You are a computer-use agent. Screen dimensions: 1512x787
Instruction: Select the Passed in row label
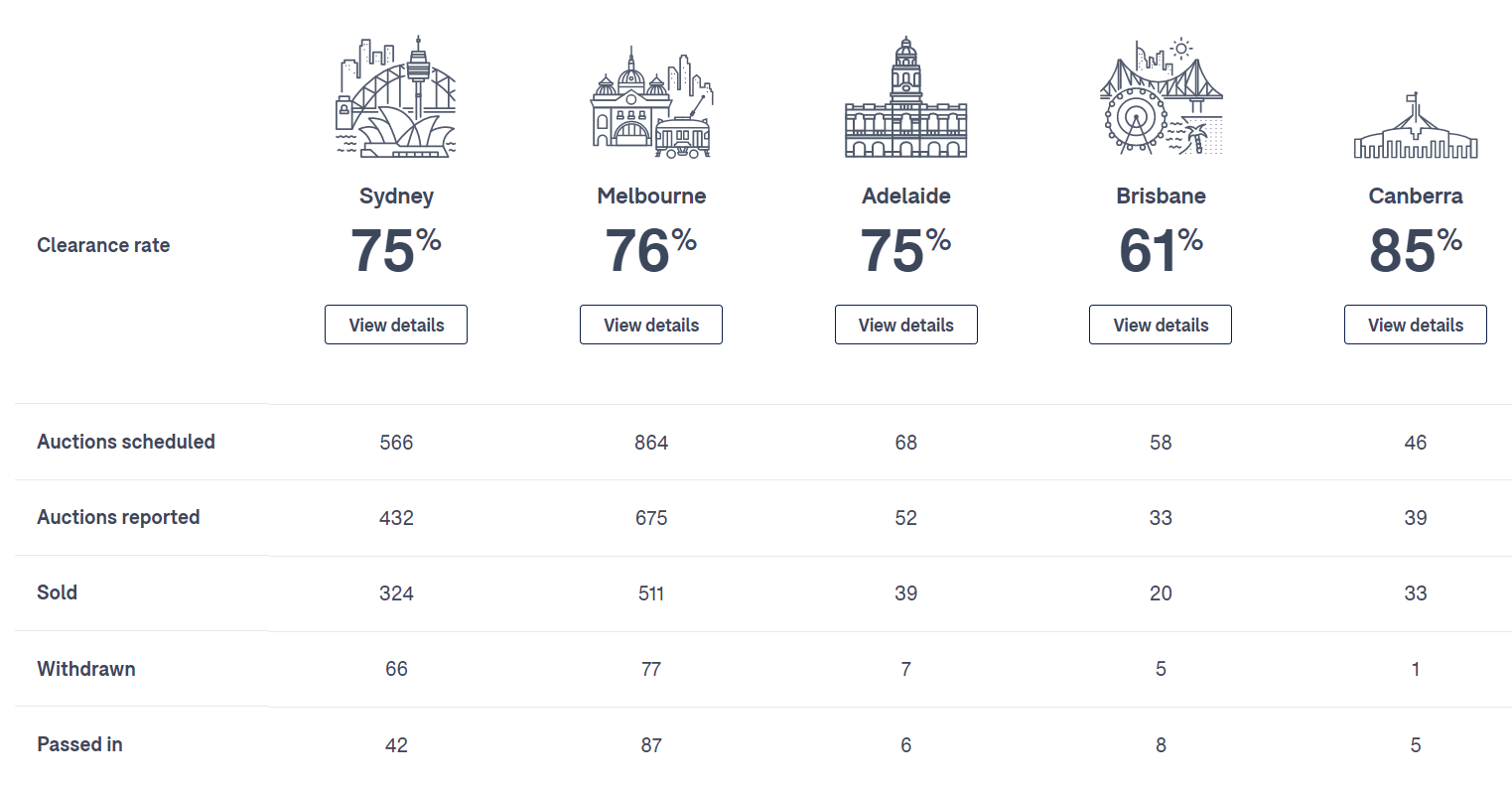click(79, 744)
